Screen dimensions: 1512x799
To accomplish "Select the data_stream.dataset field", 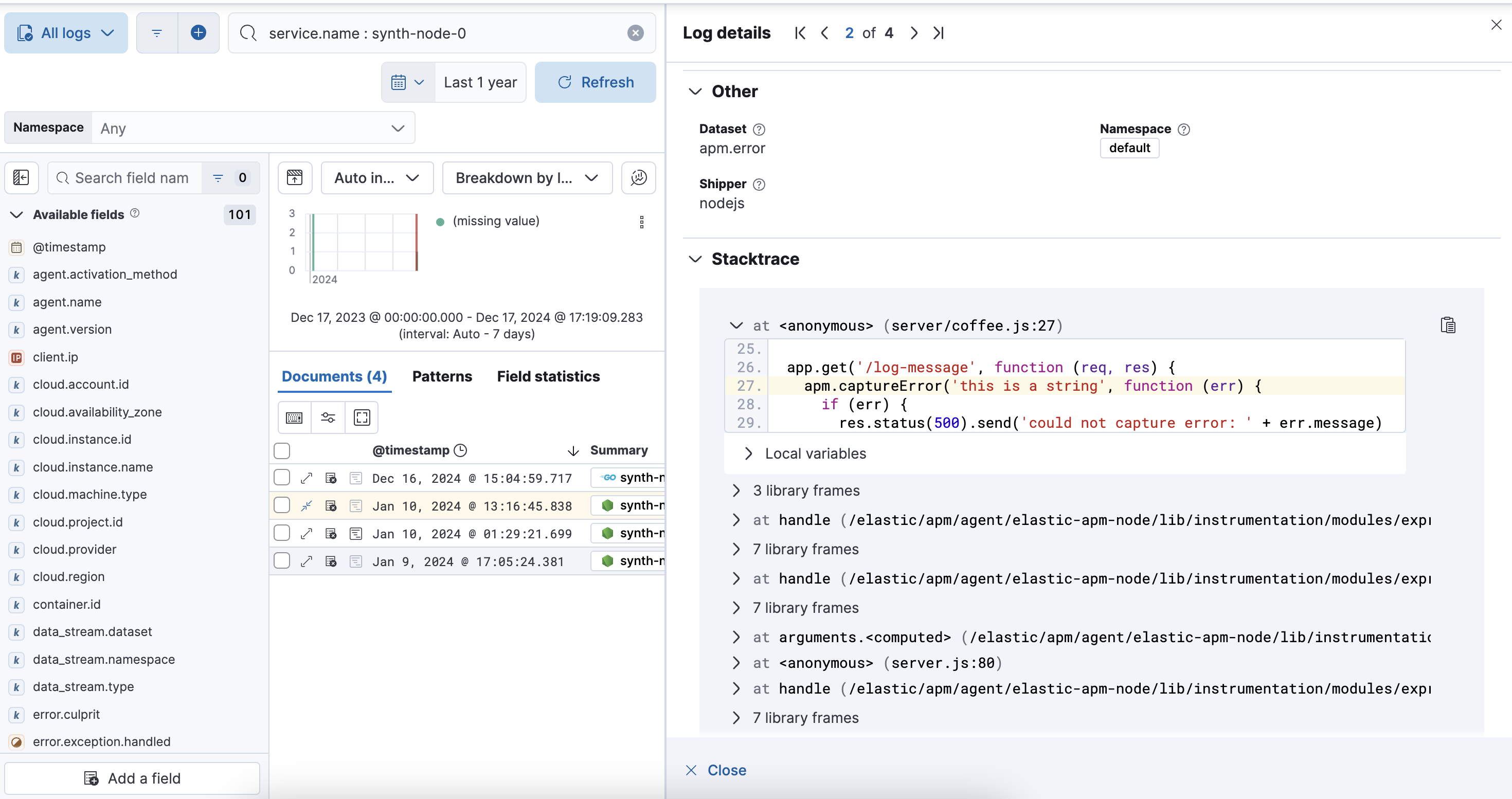I will (92, 632).
